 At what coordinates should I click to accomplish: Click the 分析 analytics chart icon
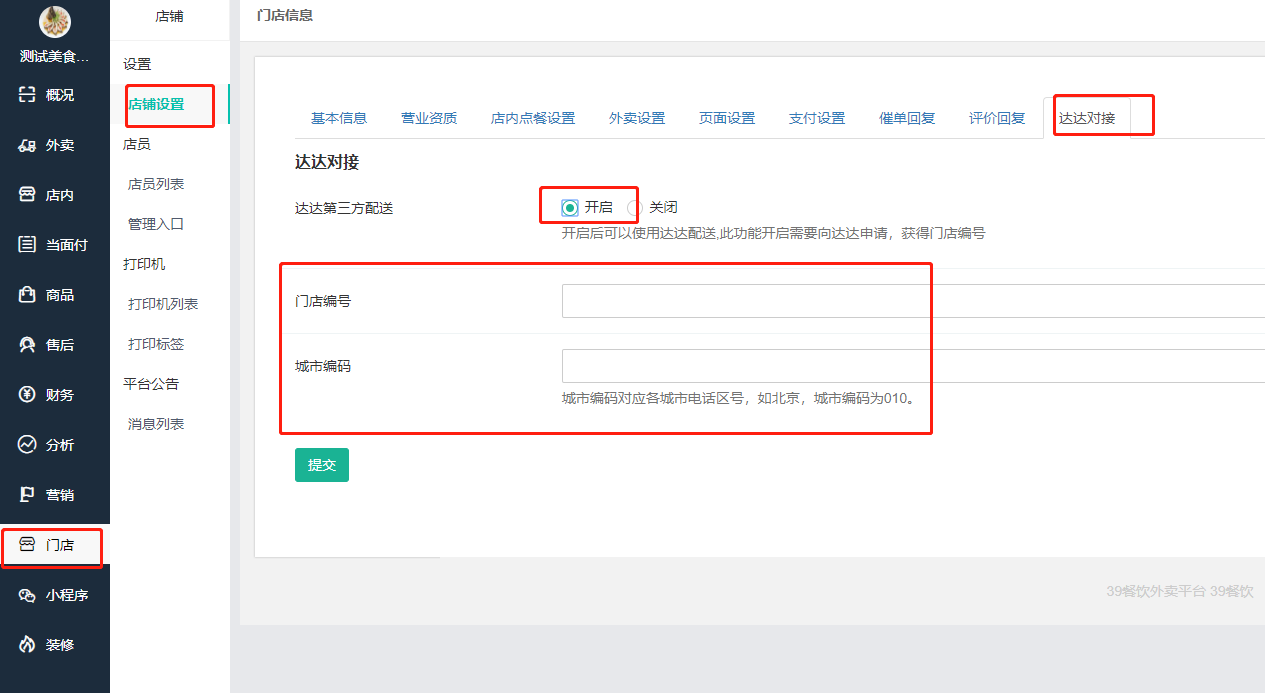27,445
